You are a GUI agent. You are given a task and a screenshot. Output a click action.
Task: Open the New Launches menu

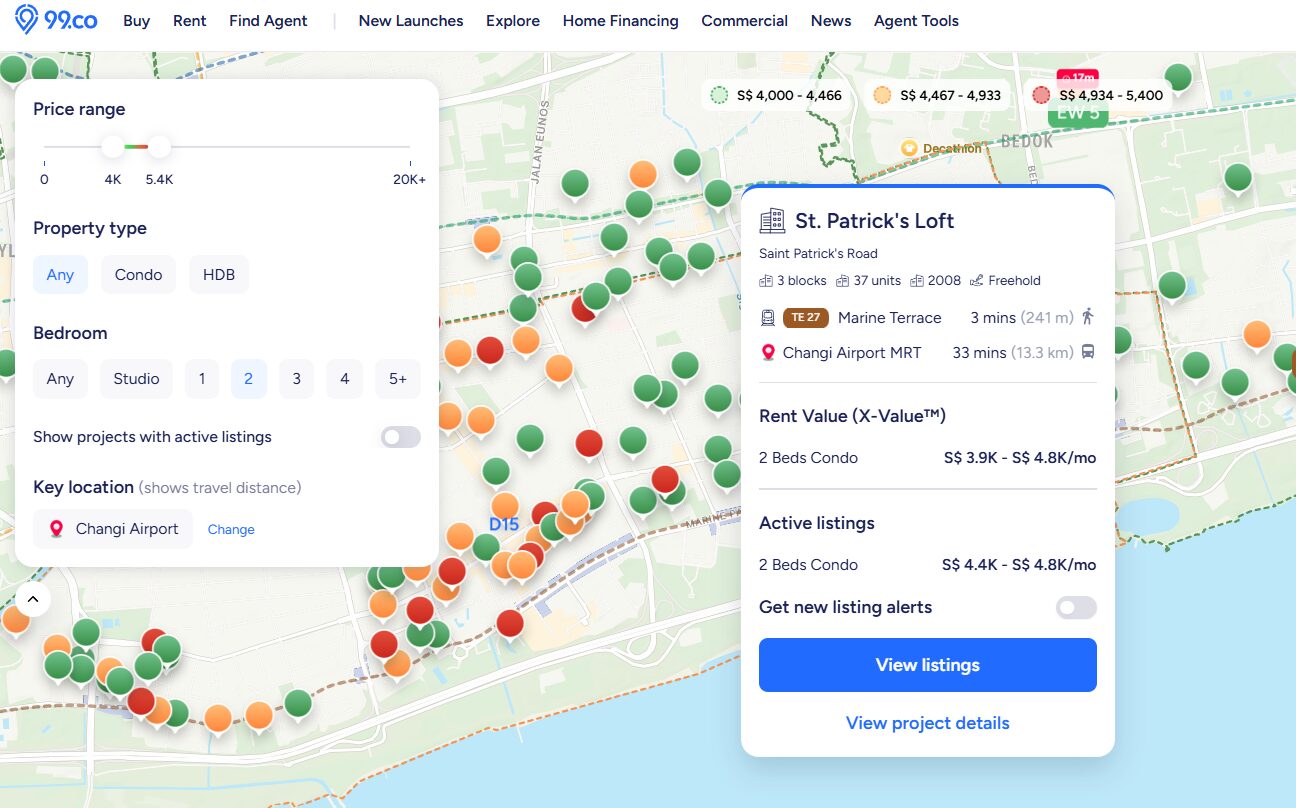(411, 21)
